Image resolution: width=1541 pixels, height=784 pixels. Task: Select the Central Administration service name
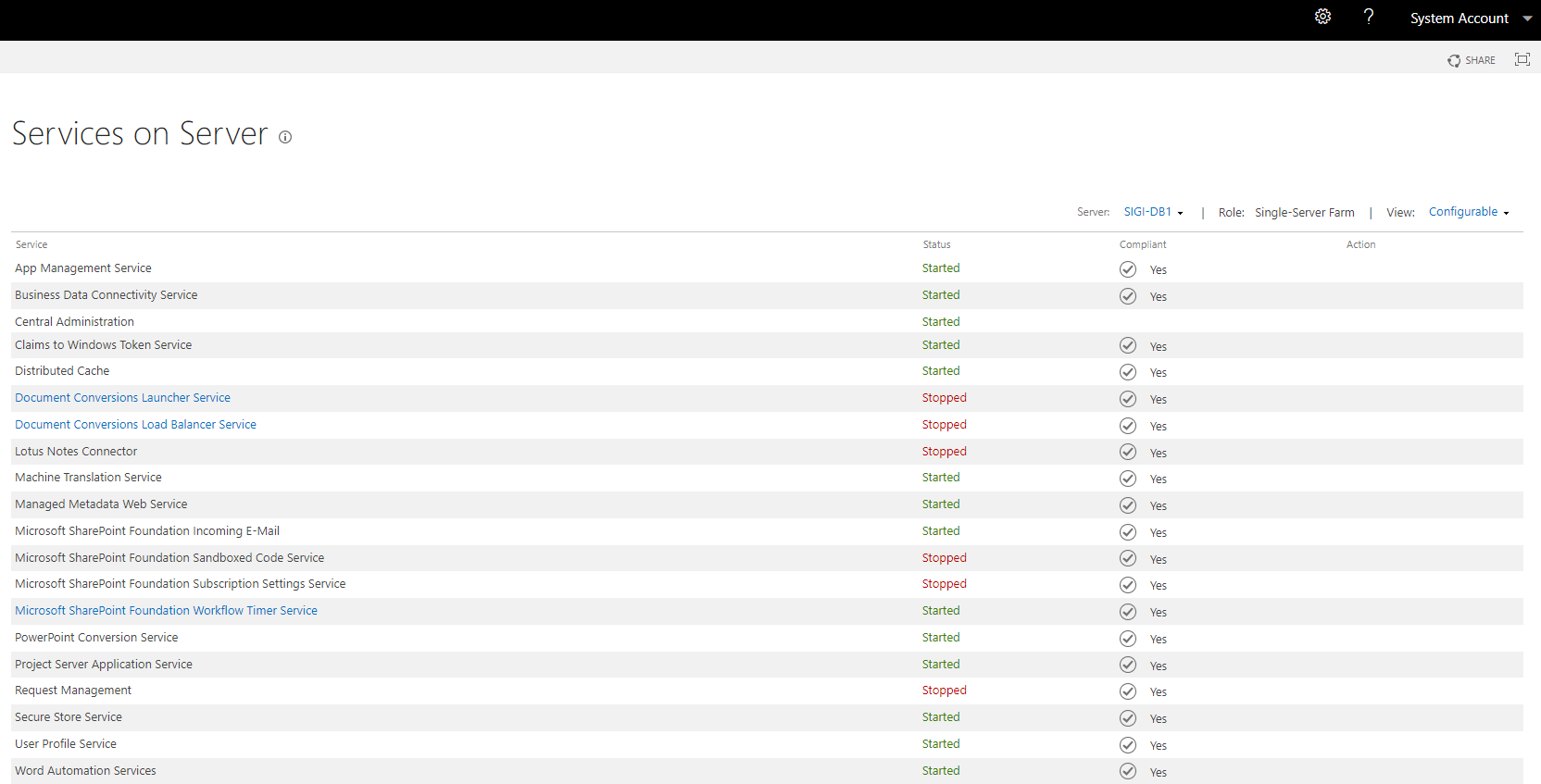click(x=74, y=322)
